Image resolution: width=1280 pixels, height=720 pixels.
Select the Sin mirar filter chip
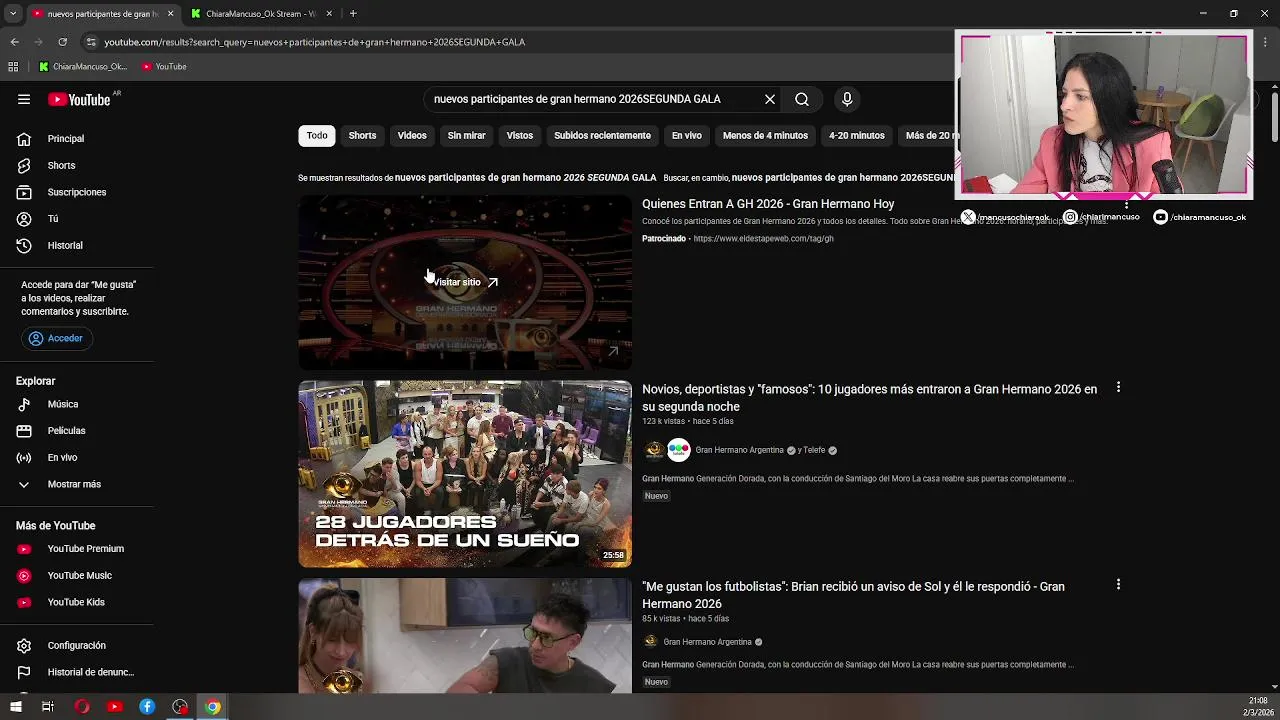pos(466,135)
